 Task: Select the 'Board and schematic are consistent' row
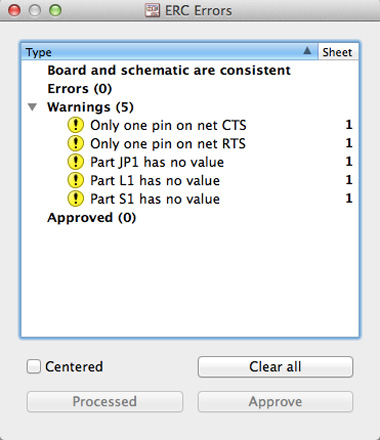190,70
